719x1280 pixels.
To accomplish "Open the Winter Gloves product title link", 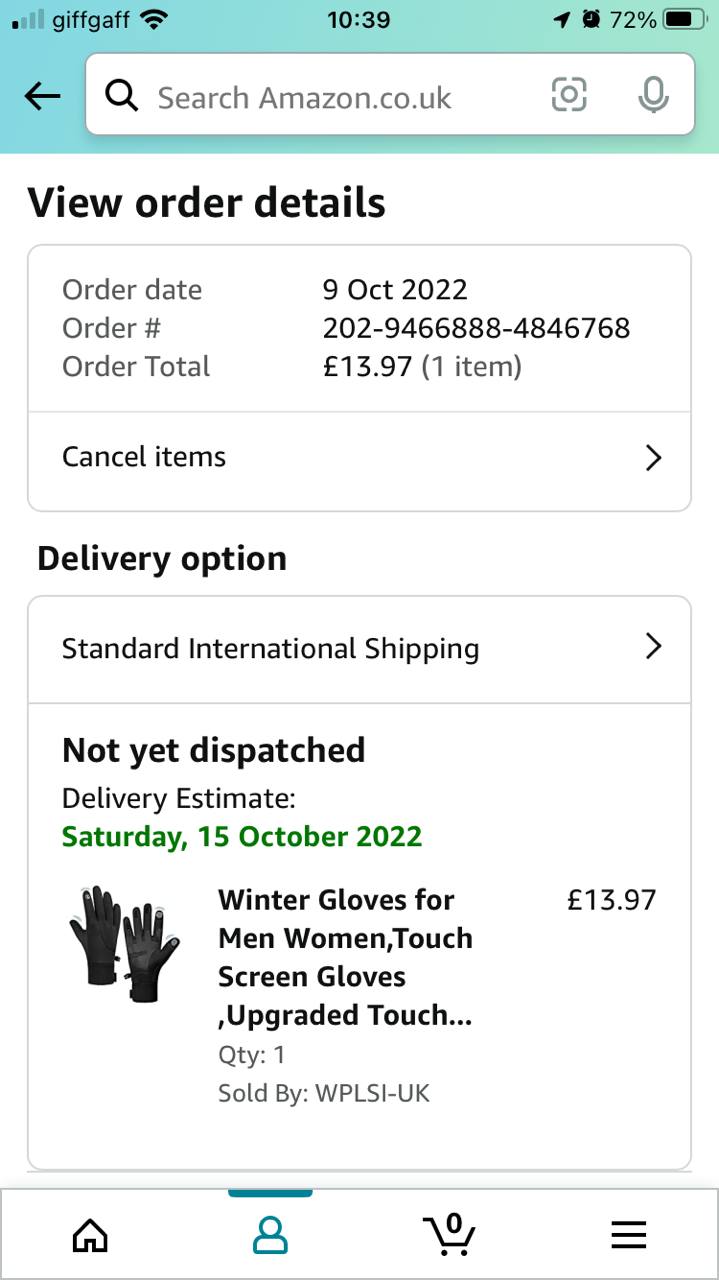I will pyautogui.click(x=345, y=957).
